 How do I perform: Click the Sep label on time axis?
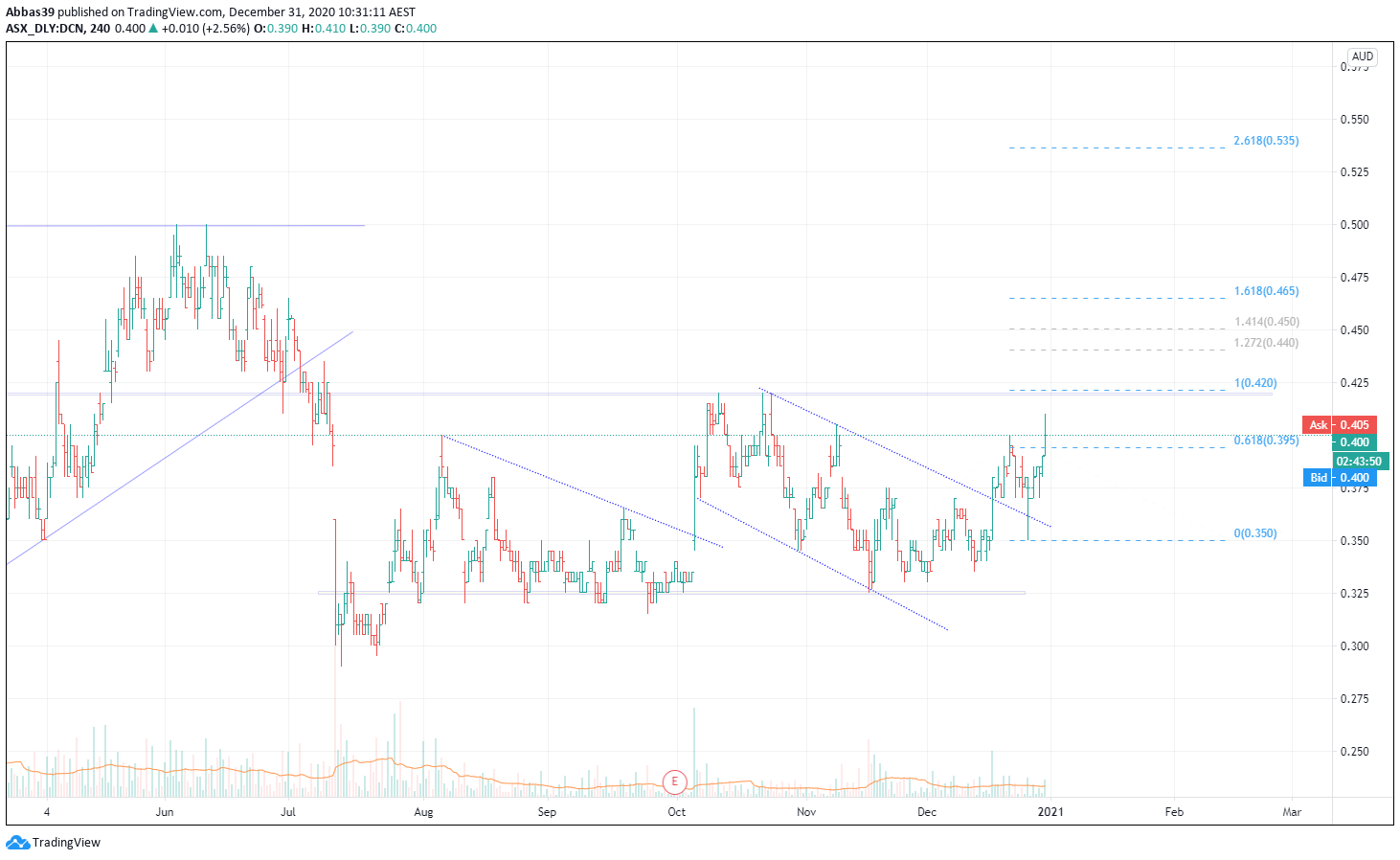(x=547, y=812)
